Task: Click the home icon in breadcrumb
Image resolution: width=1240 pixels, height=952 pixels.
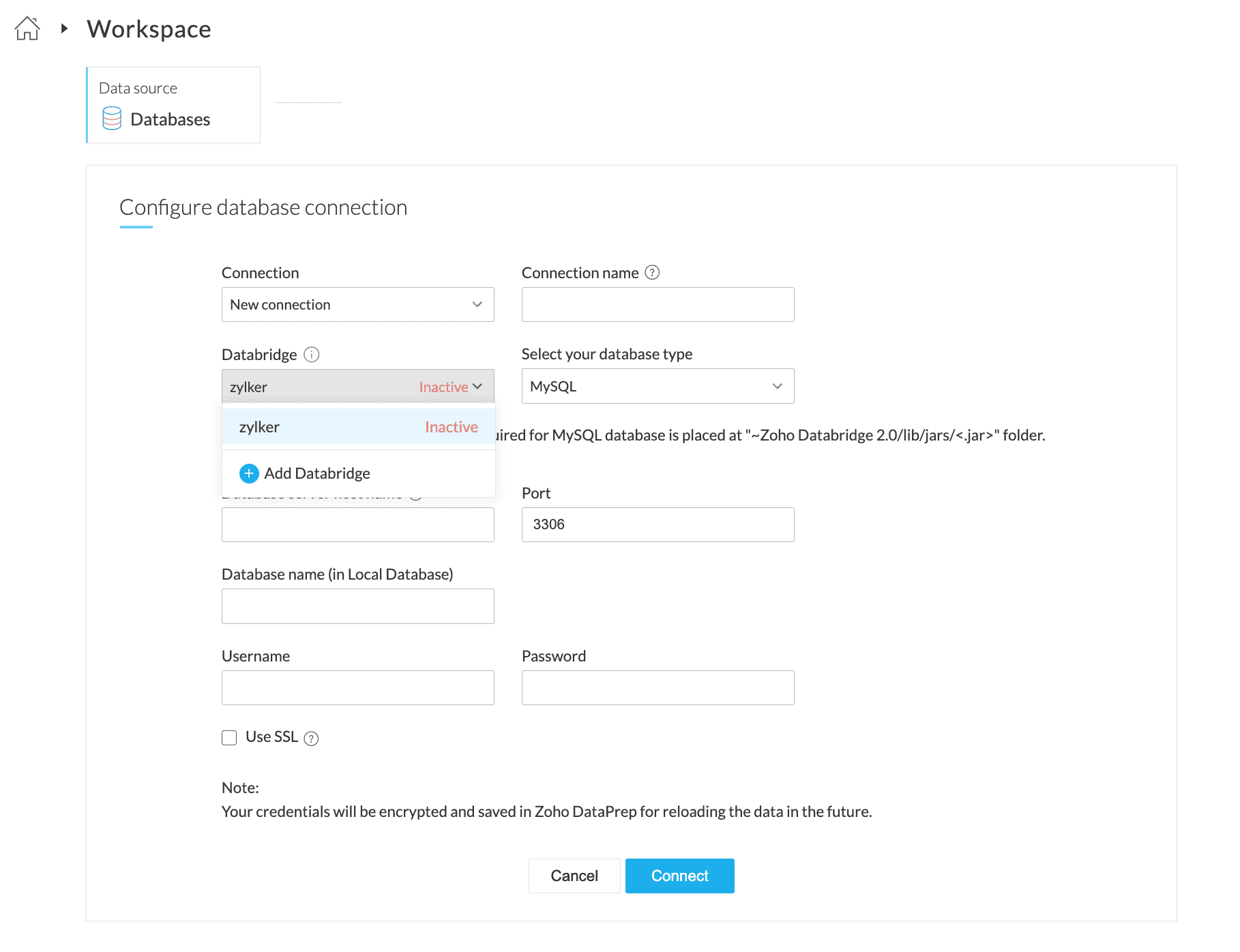Action: pyautogui.click(x=27, y=29)
